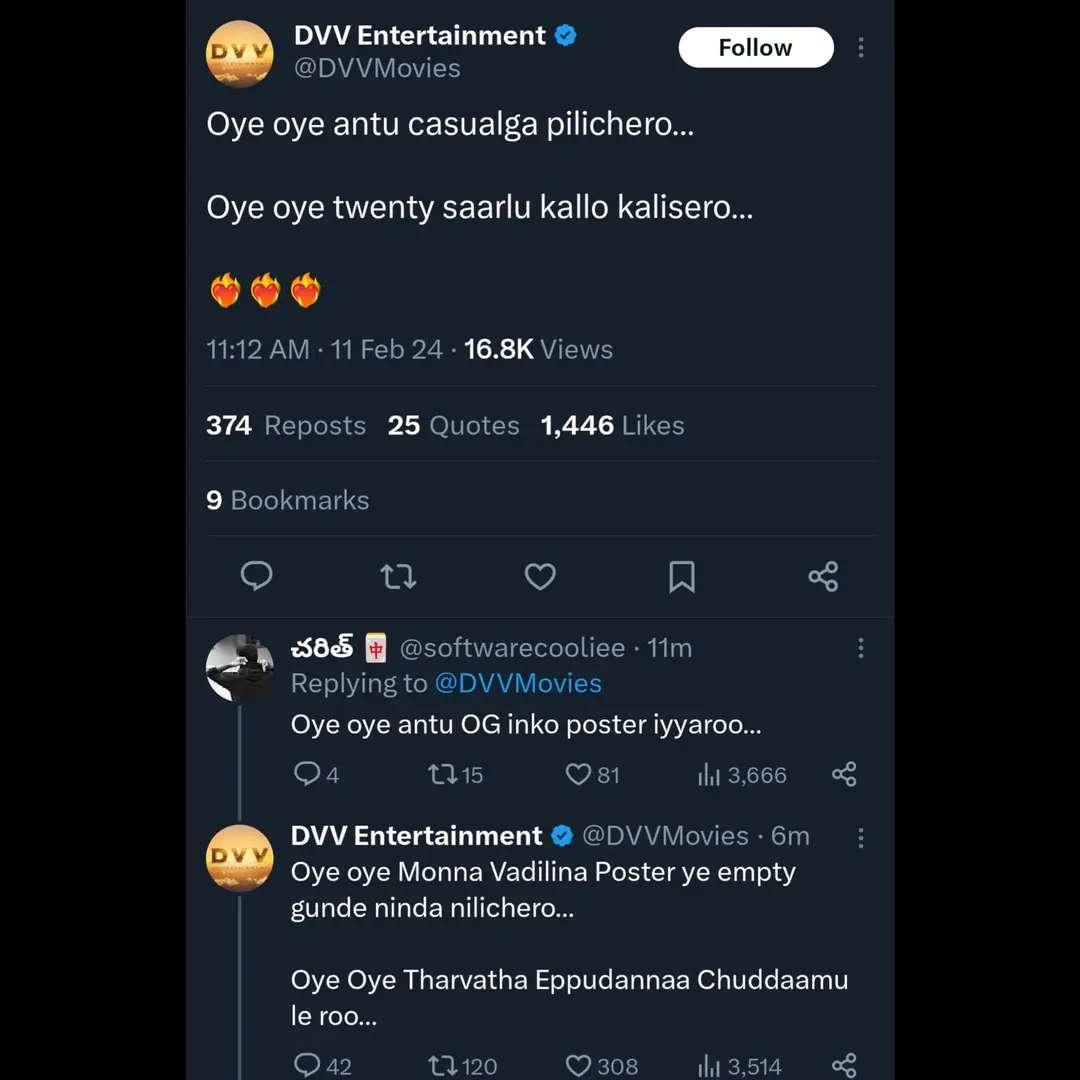Viewport: 1080px width, 1080px height.
Task: Repost DVV's reply with 120 reposts
Action: tap(442, 1066)
